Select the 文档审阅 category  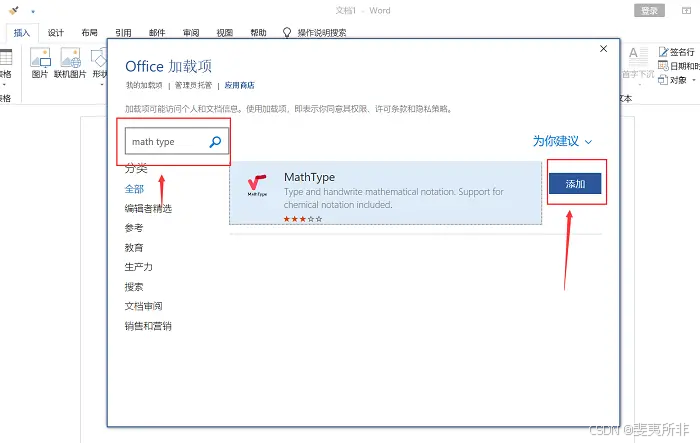tap(143, 306)
